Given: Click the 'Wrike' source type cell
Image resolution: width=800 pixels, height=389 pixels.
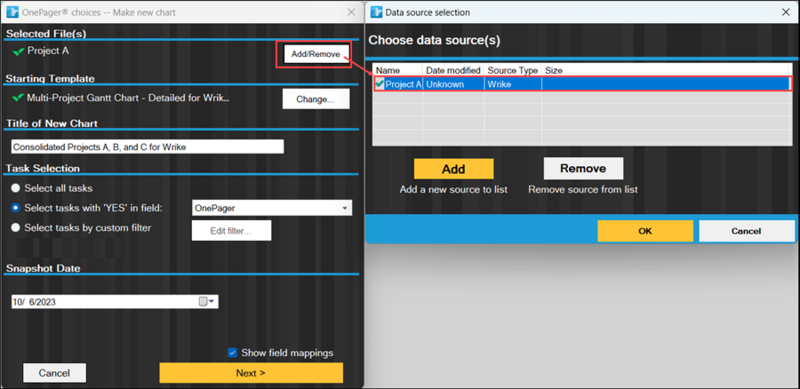Looking at the screenshot, I should 513,84.
